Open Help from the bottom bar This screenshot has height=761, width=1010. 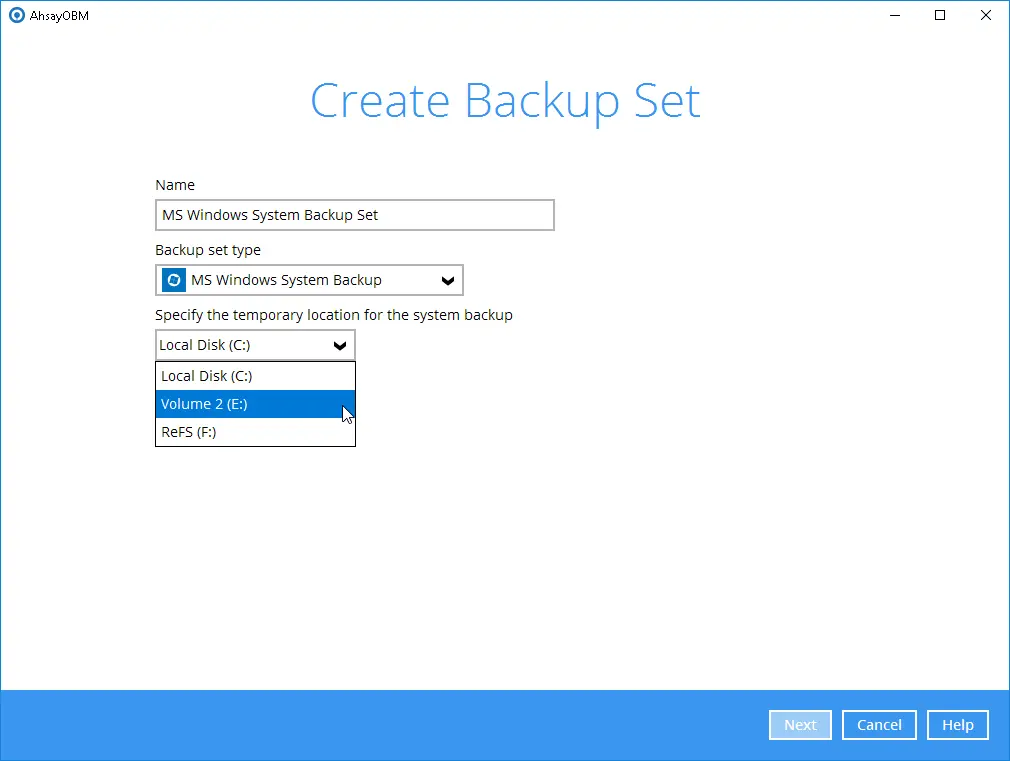957,725
